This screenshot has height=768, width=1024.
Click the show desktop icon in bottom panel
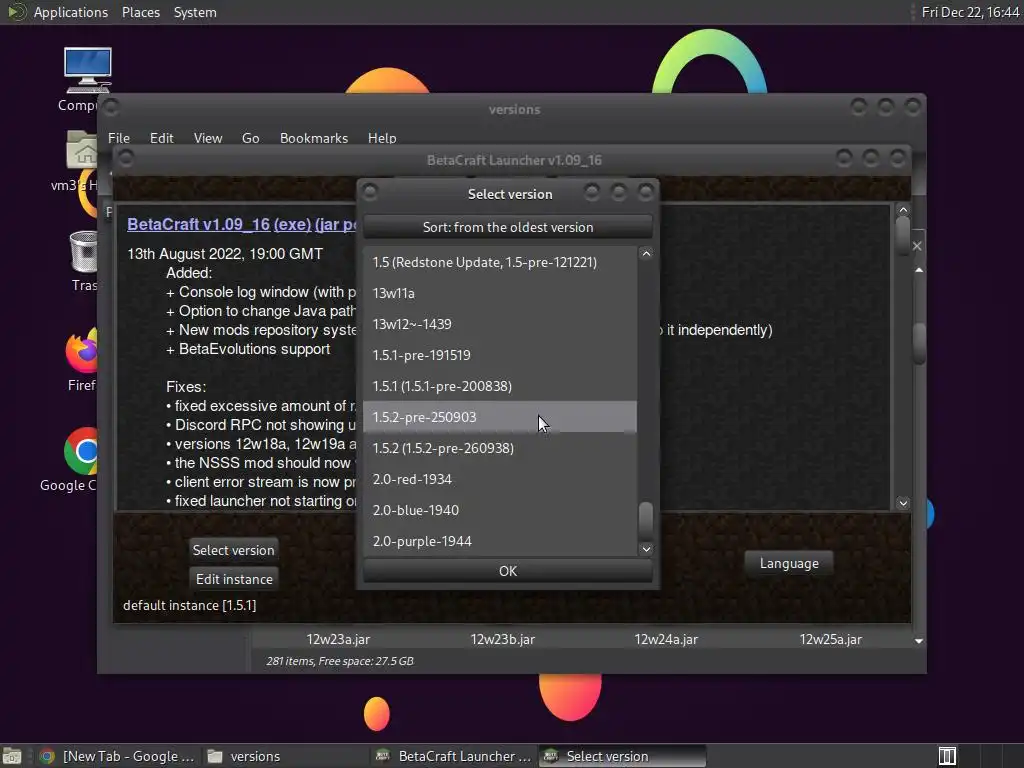12,756
